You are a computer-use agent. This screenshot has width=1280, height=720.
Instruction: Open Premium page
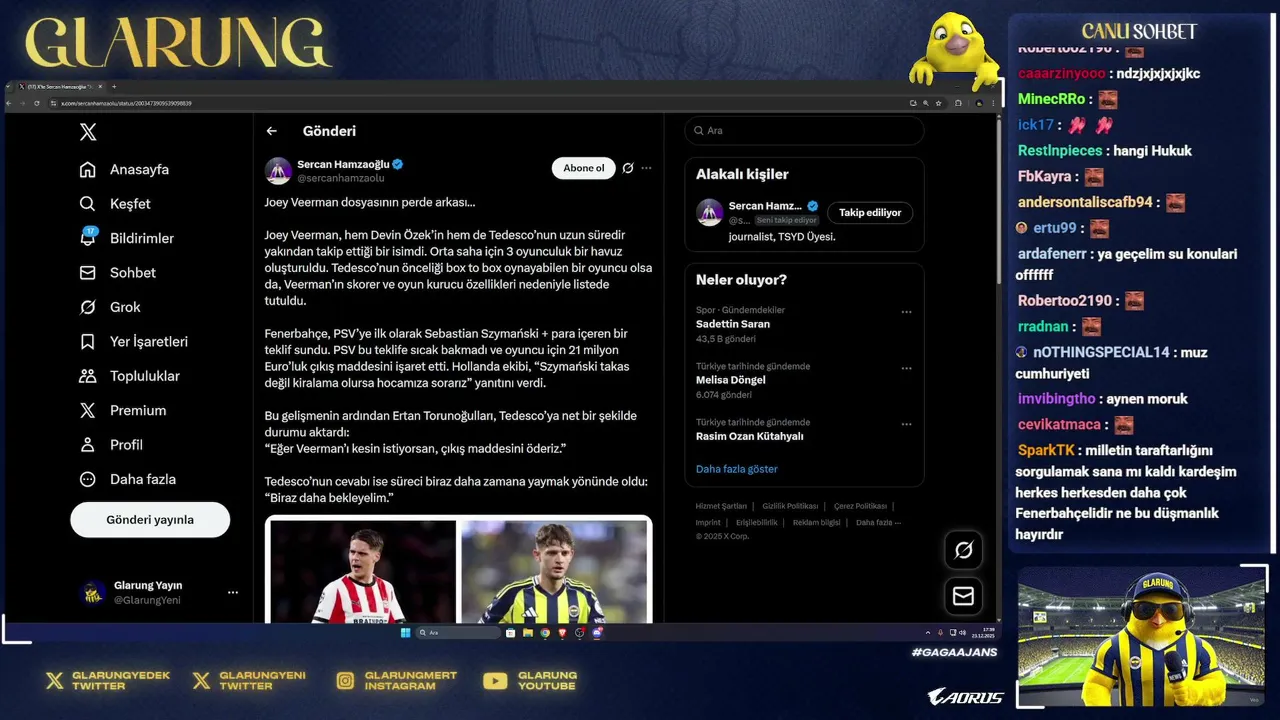pos(123,411)
